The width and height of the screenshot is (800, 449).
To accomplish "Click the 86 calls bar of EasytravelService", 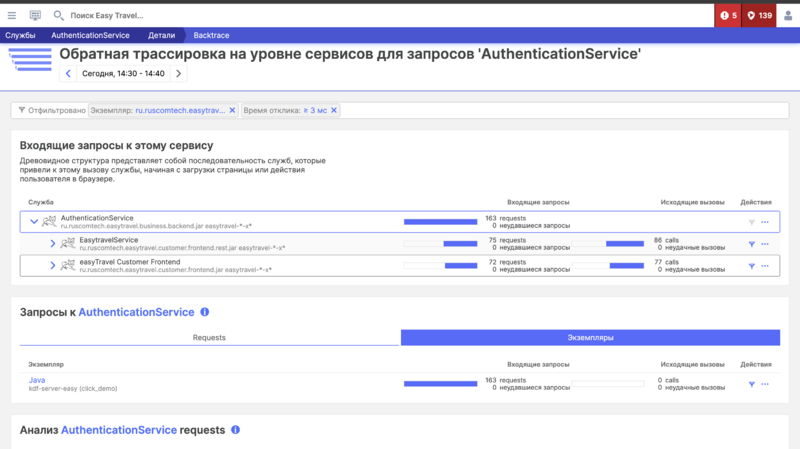I will click(x=608, y=243).
